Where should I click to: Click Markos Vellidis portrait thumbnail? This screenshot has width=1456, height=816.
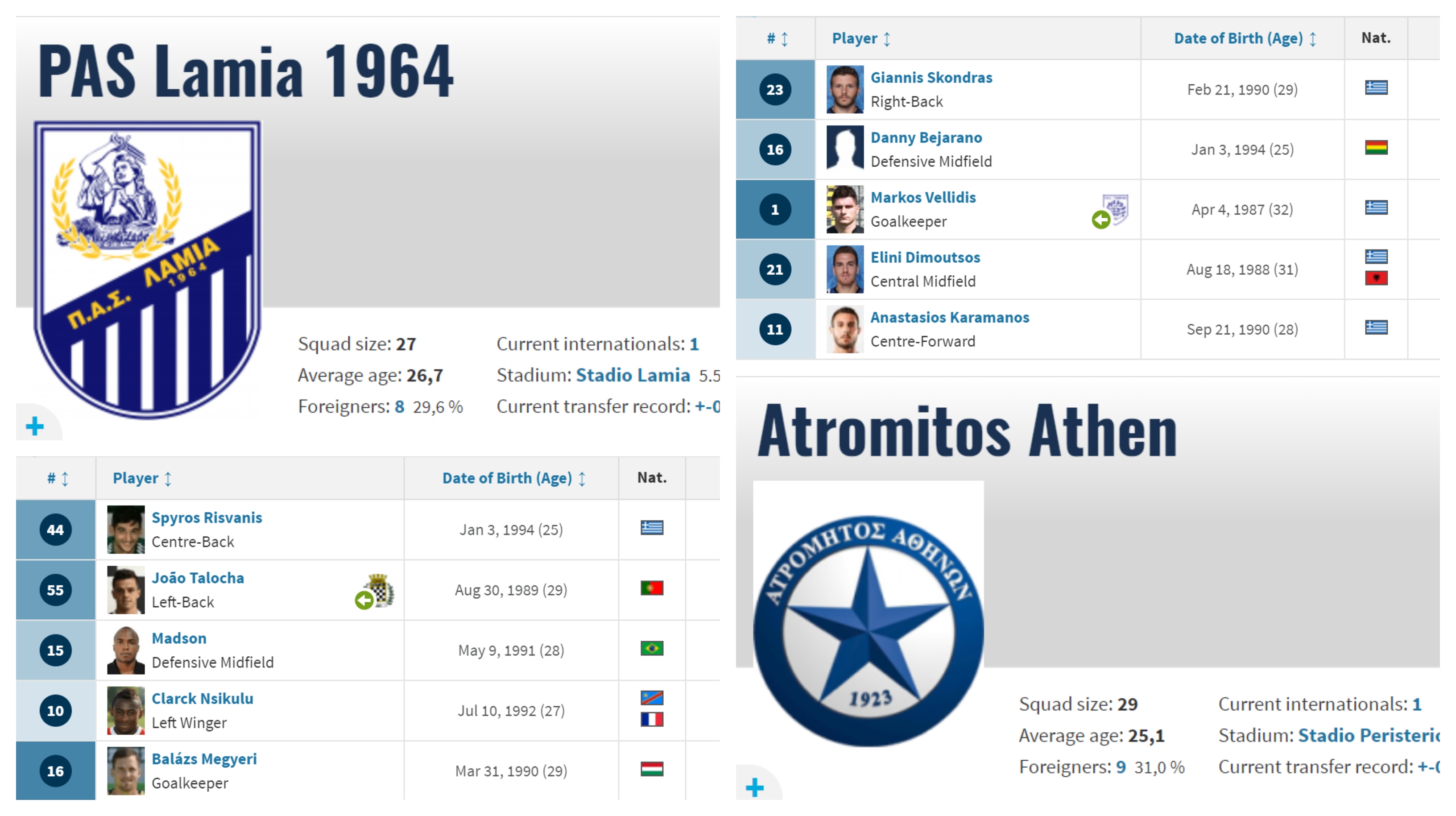coord(845,209)
